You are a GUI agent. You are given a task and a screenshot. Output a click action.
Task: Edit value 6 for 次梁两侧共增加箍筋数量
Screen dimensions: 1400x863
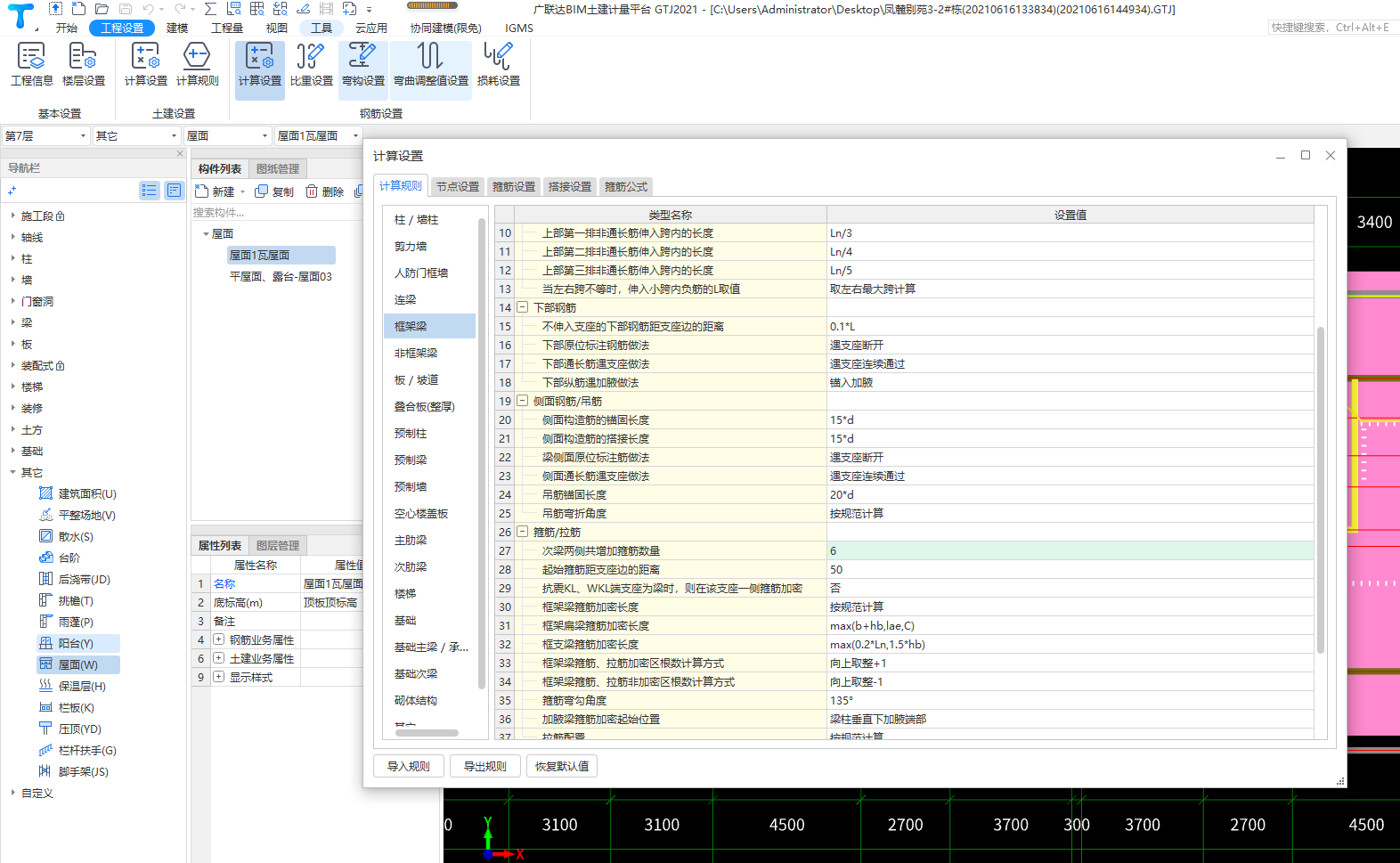(1070, 550)
